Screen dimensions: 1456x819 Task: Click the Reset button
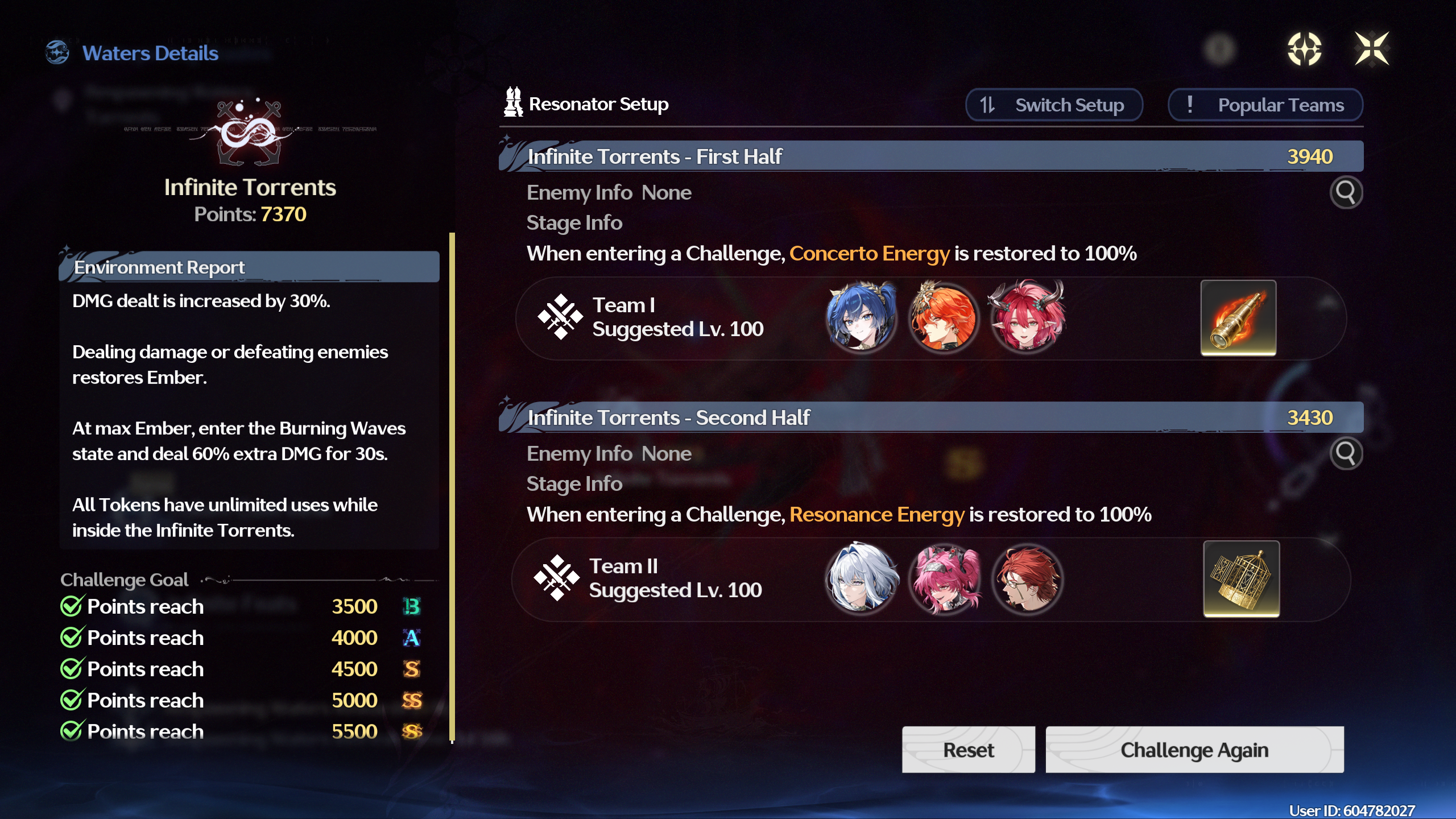point(969,750)
